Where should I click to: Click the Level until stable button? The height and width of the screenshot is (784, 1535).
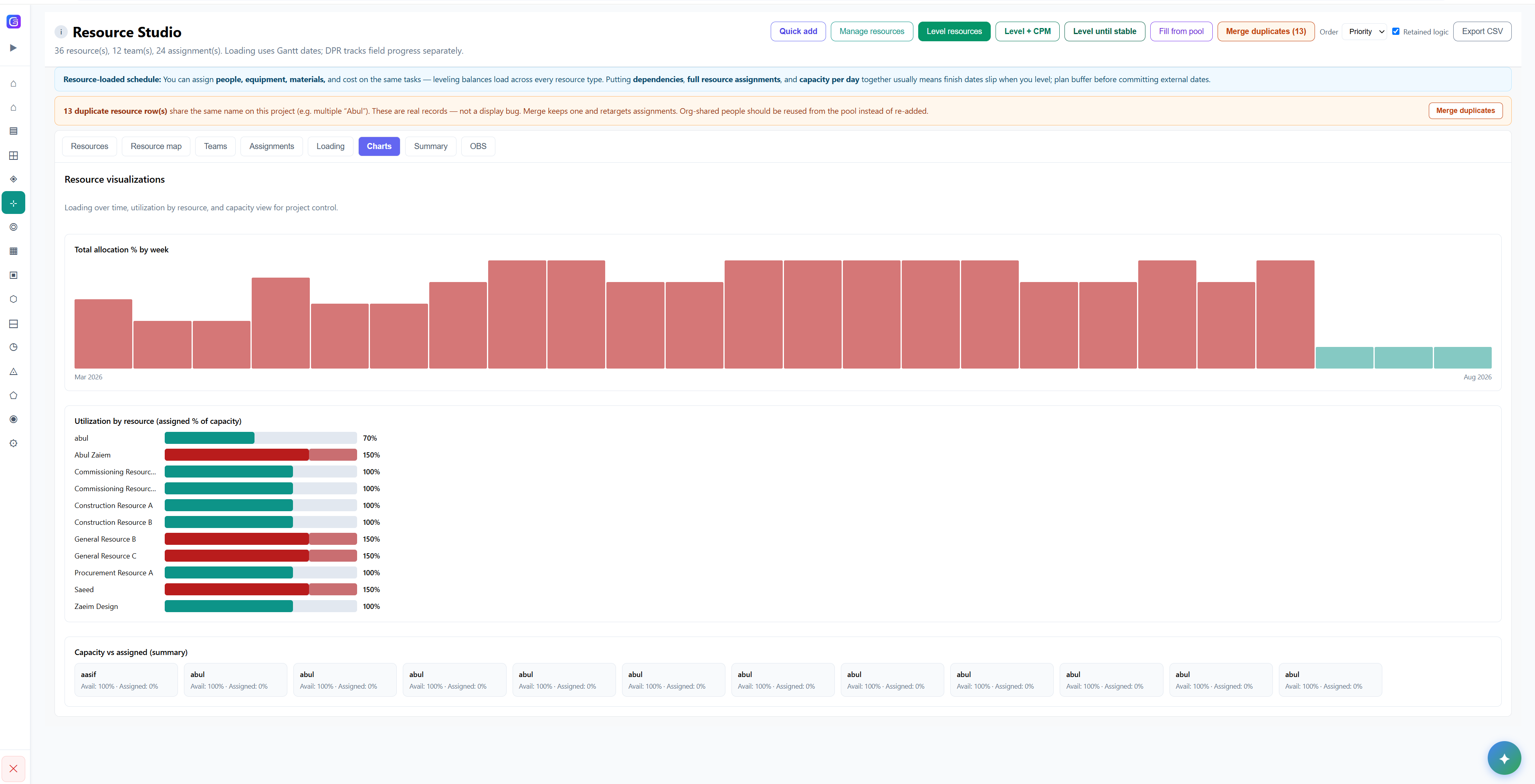pos(1105,32)
